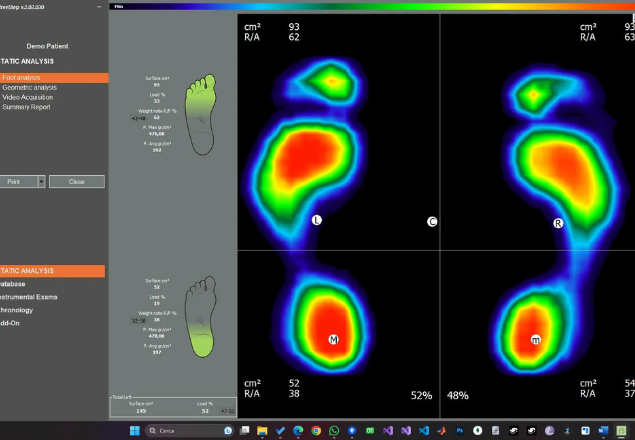Open Google Chrome in the taskbar

coord(316,431)
